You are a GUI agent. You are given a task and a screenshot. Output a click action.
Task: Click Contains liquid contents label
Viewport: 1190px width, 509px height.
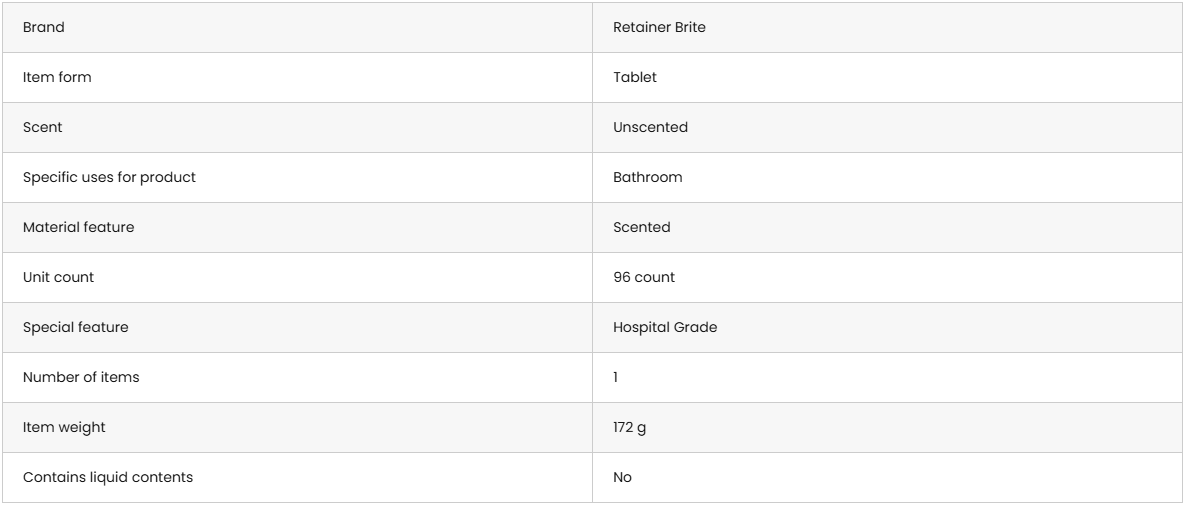(x=108, y=478)
